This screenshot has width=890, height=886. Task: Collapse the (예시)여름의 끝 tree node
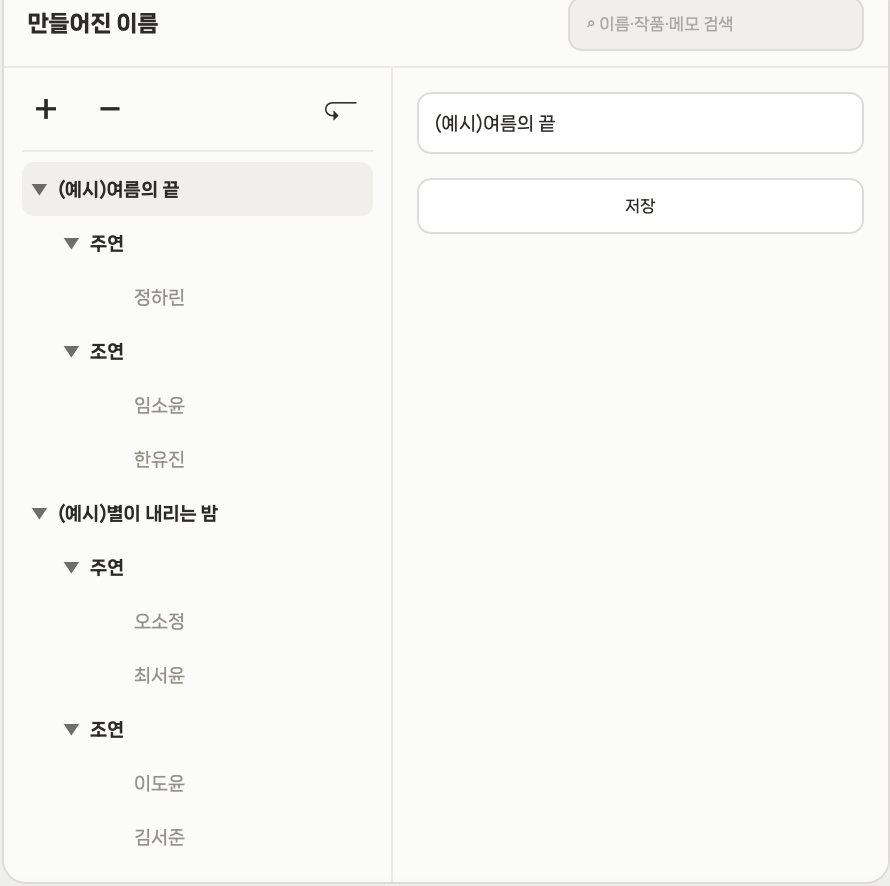39,189
